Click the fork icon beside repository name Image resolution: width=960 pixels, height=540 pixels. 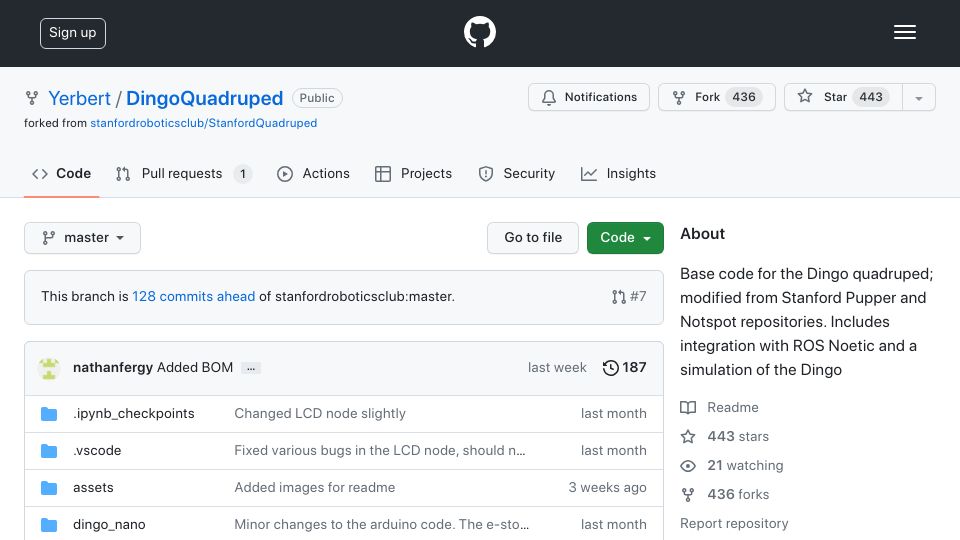tap(32, 98)
